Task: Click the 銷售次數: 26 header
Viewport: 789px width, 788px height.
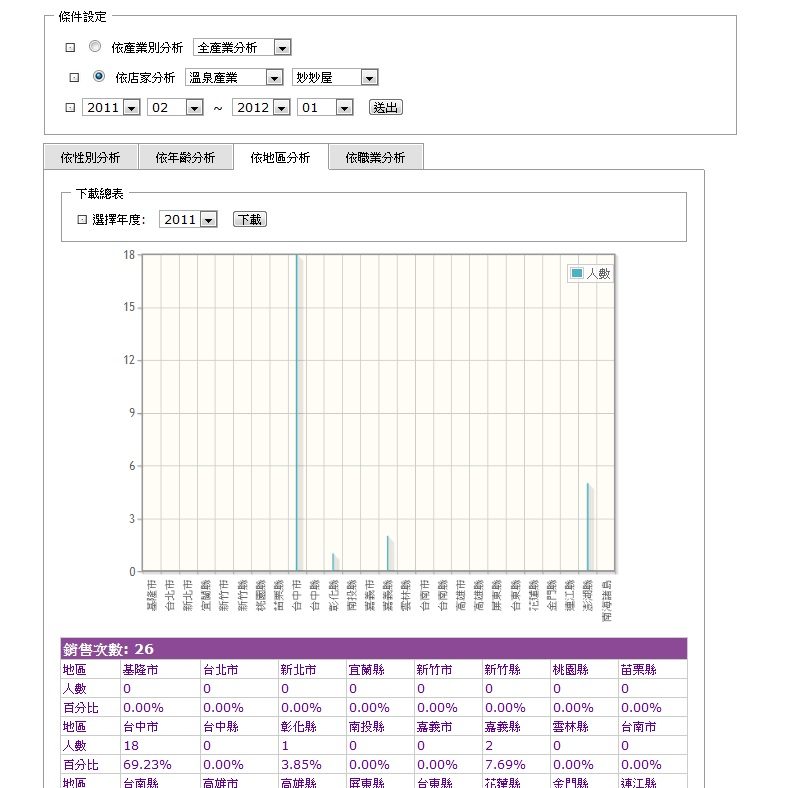Action: click(374, 649)
